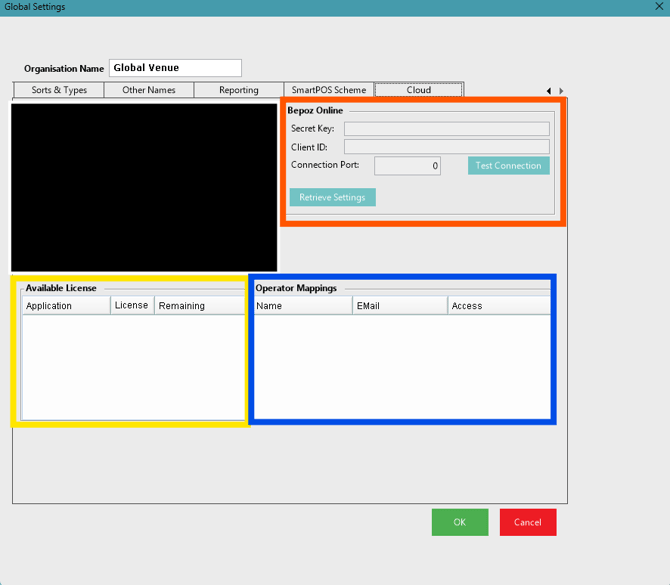This screenshot has height=585, width=670.
Task: Confirm changes with the green OK button
Action: (x=460, y=522)
